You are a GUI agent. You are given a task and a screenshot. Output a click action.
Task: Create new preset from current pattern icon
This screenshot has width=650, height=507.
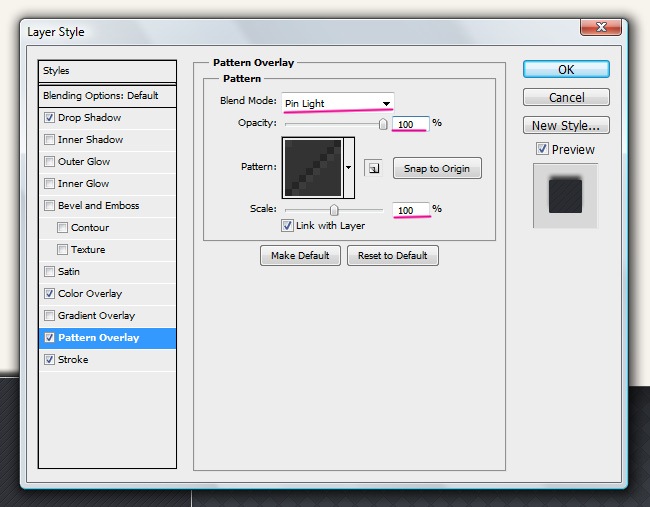point(373,168)
